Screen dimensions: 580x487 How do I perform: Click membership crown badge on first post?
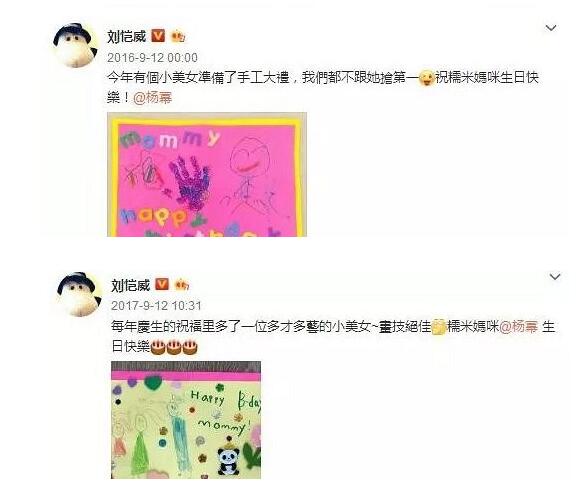[x=178, y=36]
